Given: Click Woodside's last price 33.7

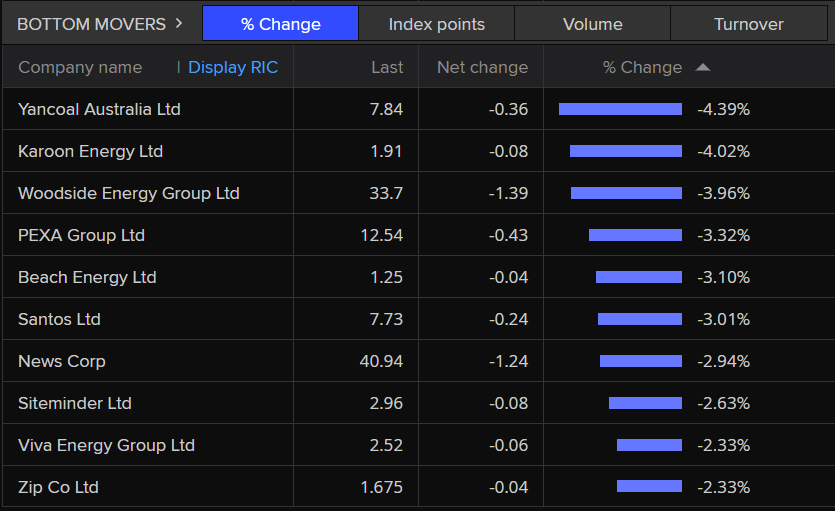Looking at the screenshot, I should tap(387, 193).
